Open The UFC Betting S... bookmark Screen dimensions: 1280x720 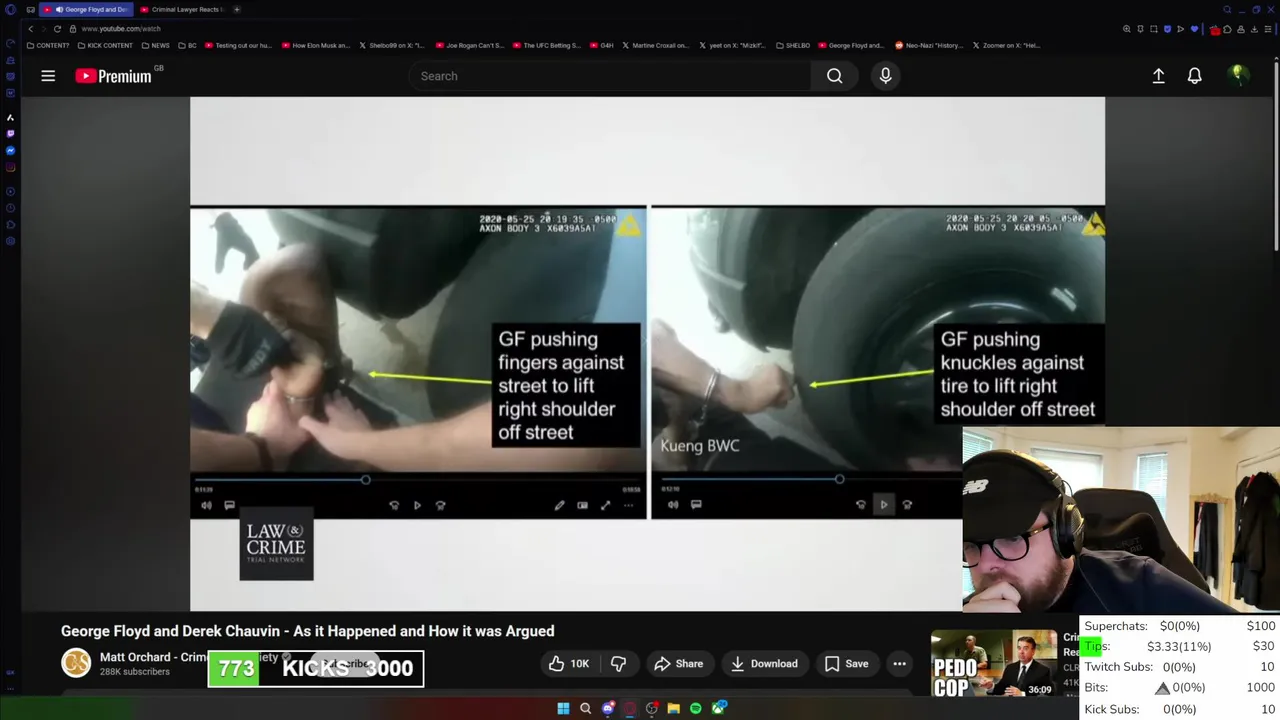tap(546, 45)
